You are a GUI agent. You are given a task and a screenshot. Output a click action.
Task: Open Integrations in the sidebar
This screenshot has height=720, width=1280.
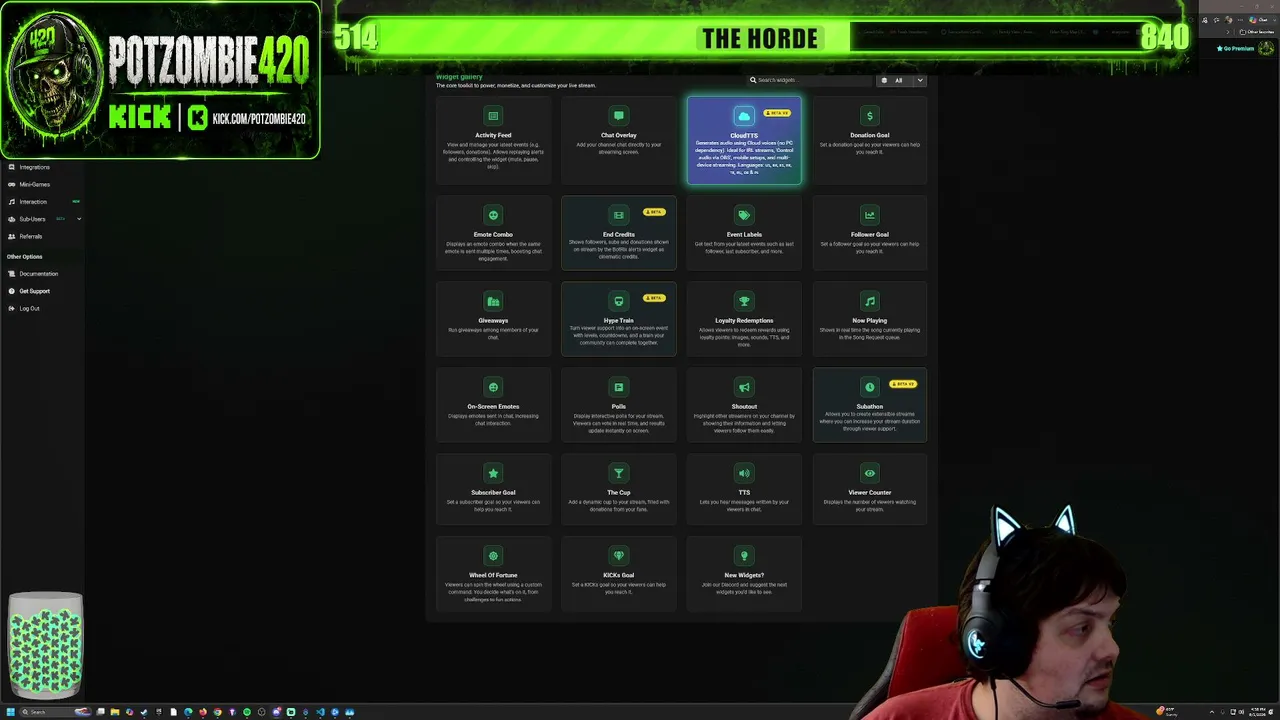[34, 167]
